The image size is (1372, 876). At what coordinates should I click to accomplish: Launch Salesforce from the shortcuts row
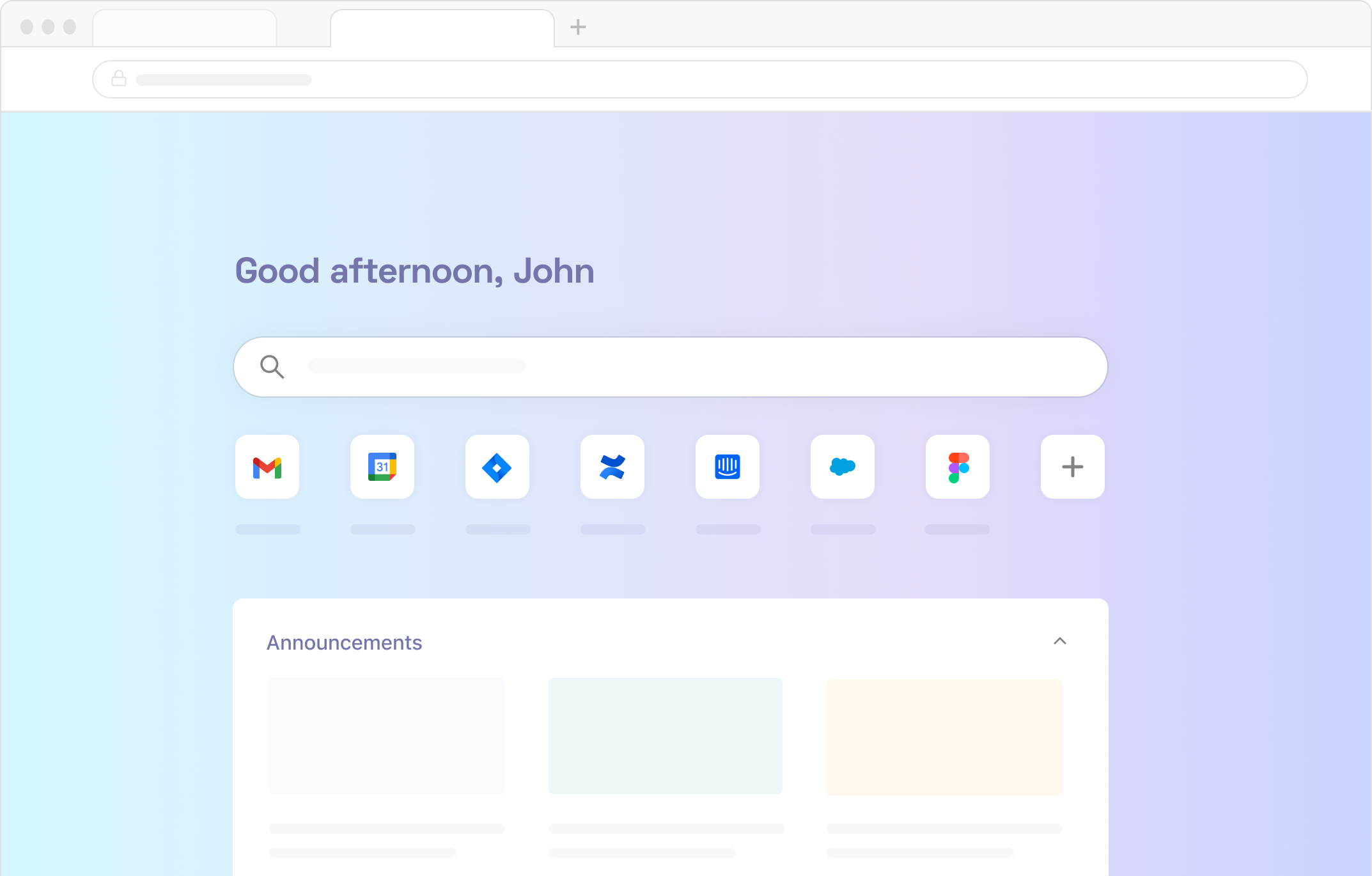click(x=842, y=467)
